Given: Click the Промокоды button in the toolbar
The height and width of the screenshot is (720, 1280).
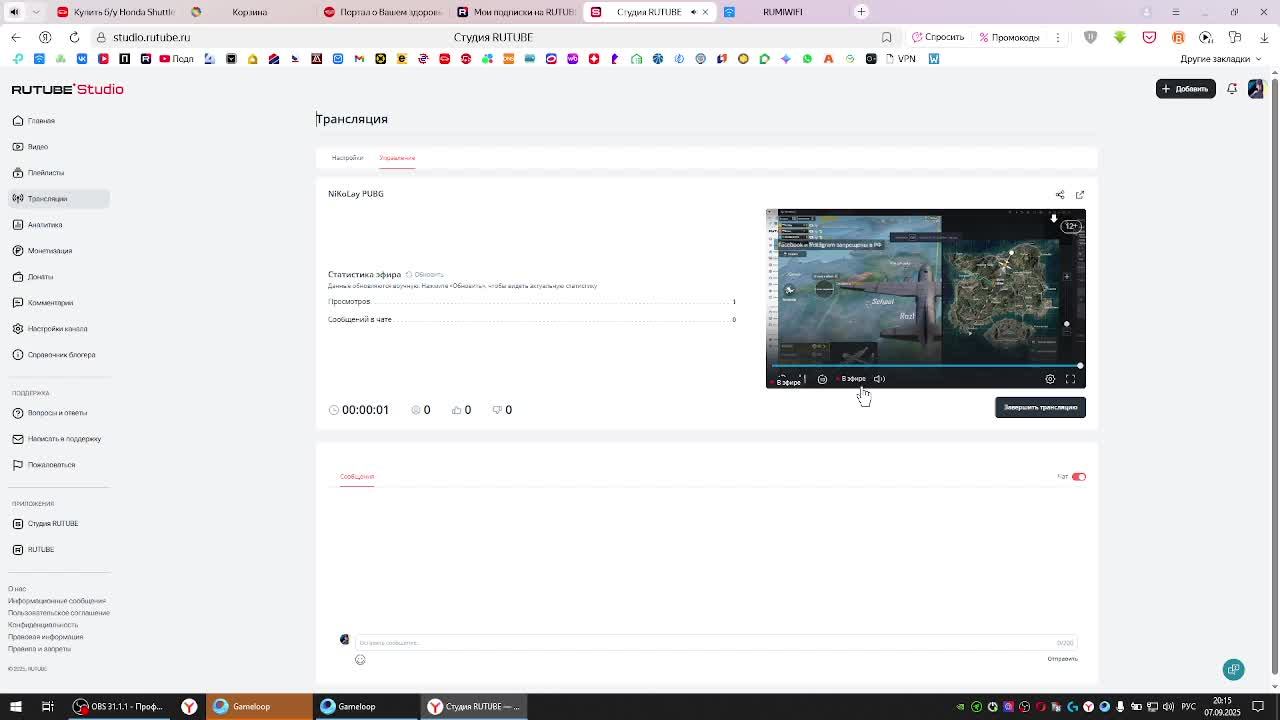Looking at the screenshot, I should pos(1009,37).
